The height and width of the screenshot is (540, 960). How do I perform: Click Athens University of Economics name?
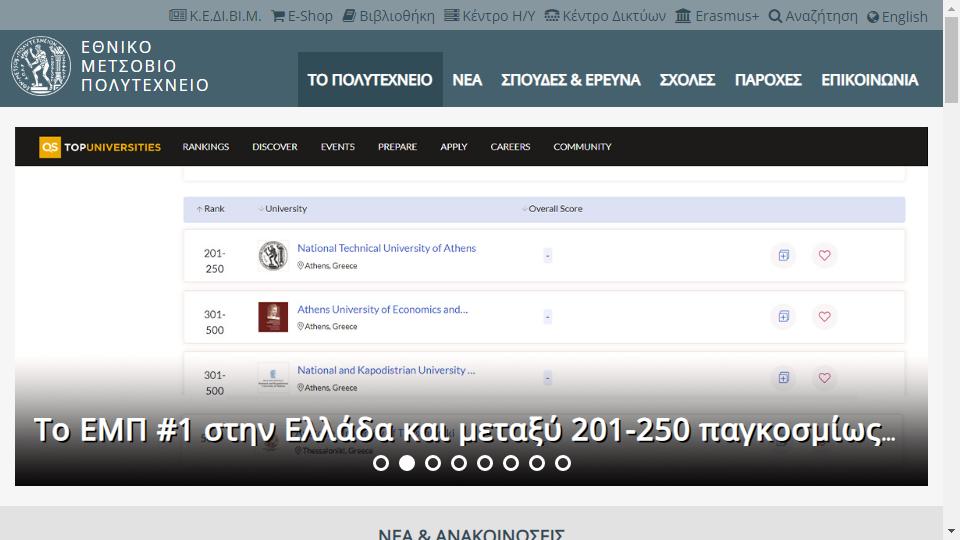[x=382, y=309]
